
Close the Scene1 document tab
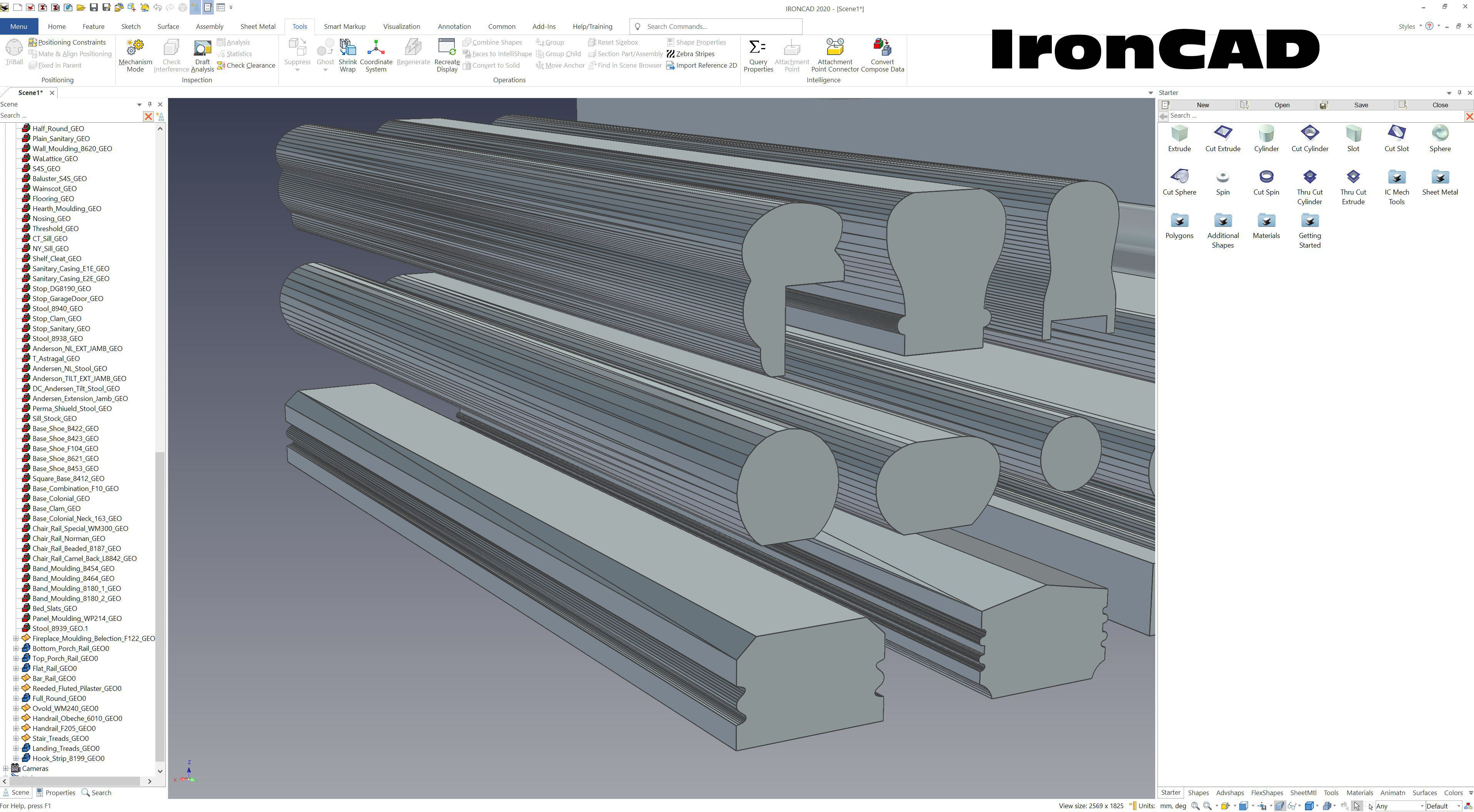coord(52,93)
